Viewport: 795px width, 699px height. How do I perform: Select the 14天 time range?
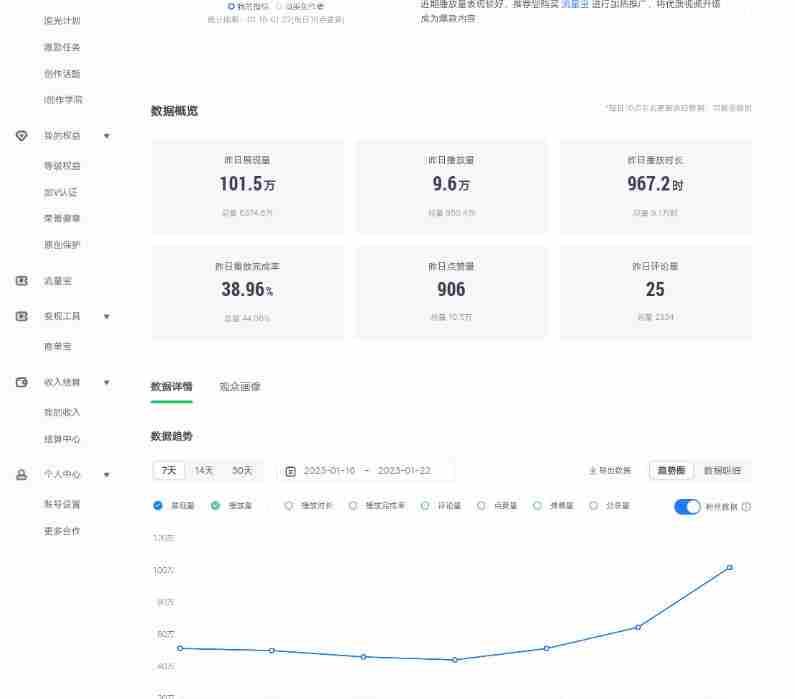coord(204,470)
